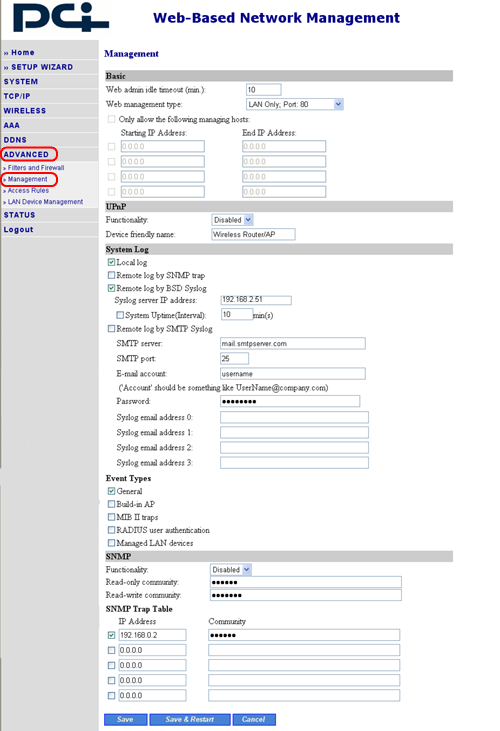The image size is (500, 731).
Task: Tick the first managing host row checkbox
Action: tap(111, 146)
